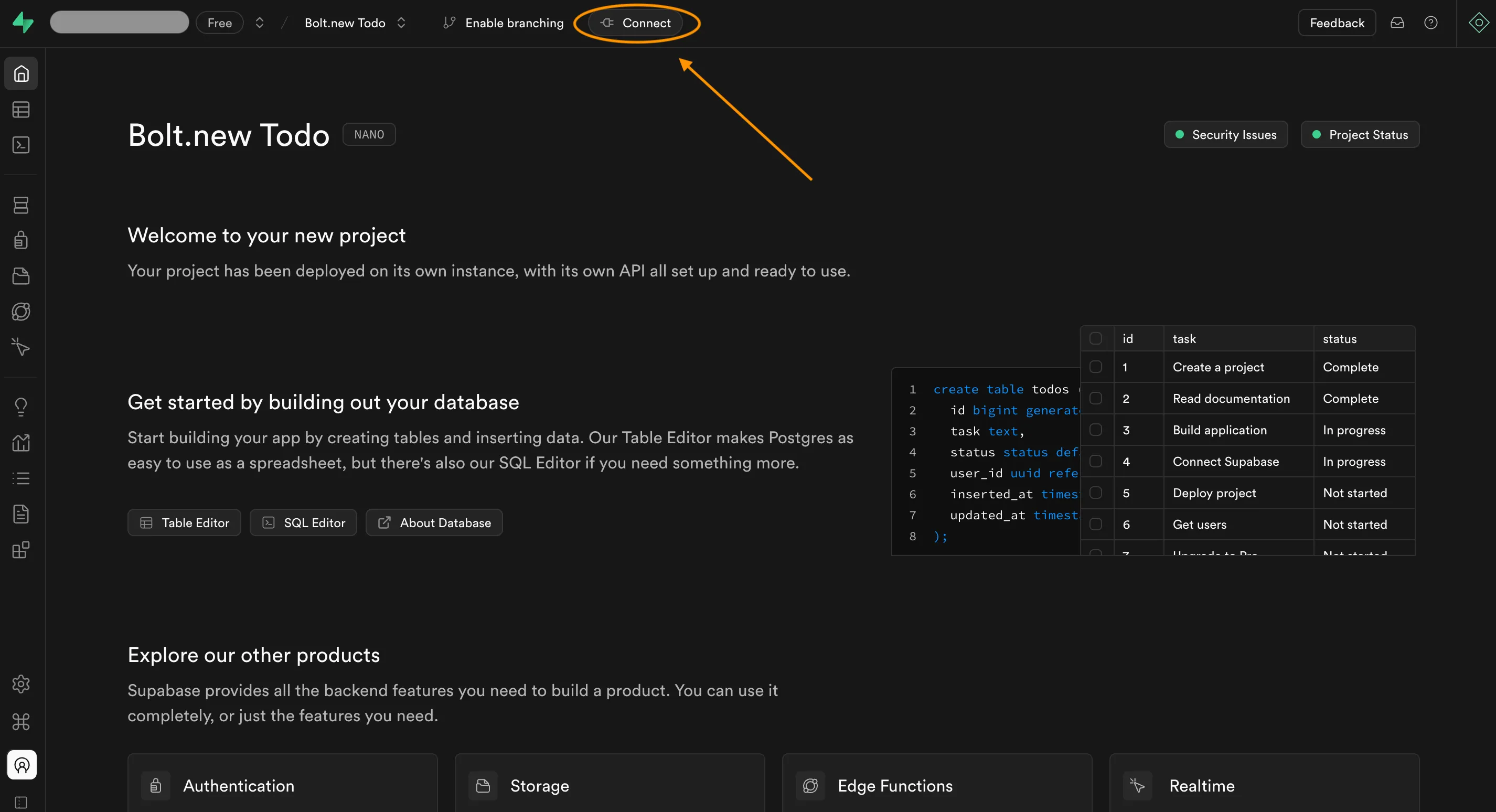
Task: Open Project Settings gear icon
Action: [21, 683]
